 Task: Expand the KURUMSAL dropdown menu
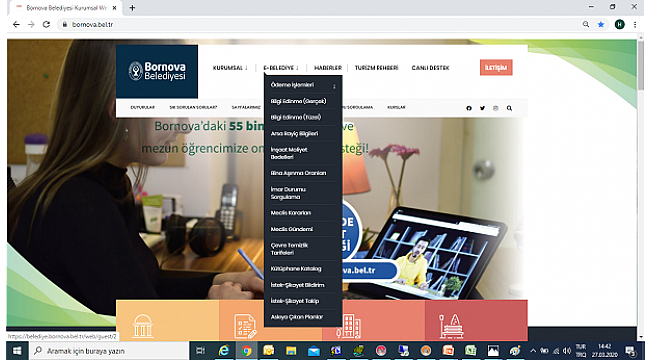pos(230,68)
